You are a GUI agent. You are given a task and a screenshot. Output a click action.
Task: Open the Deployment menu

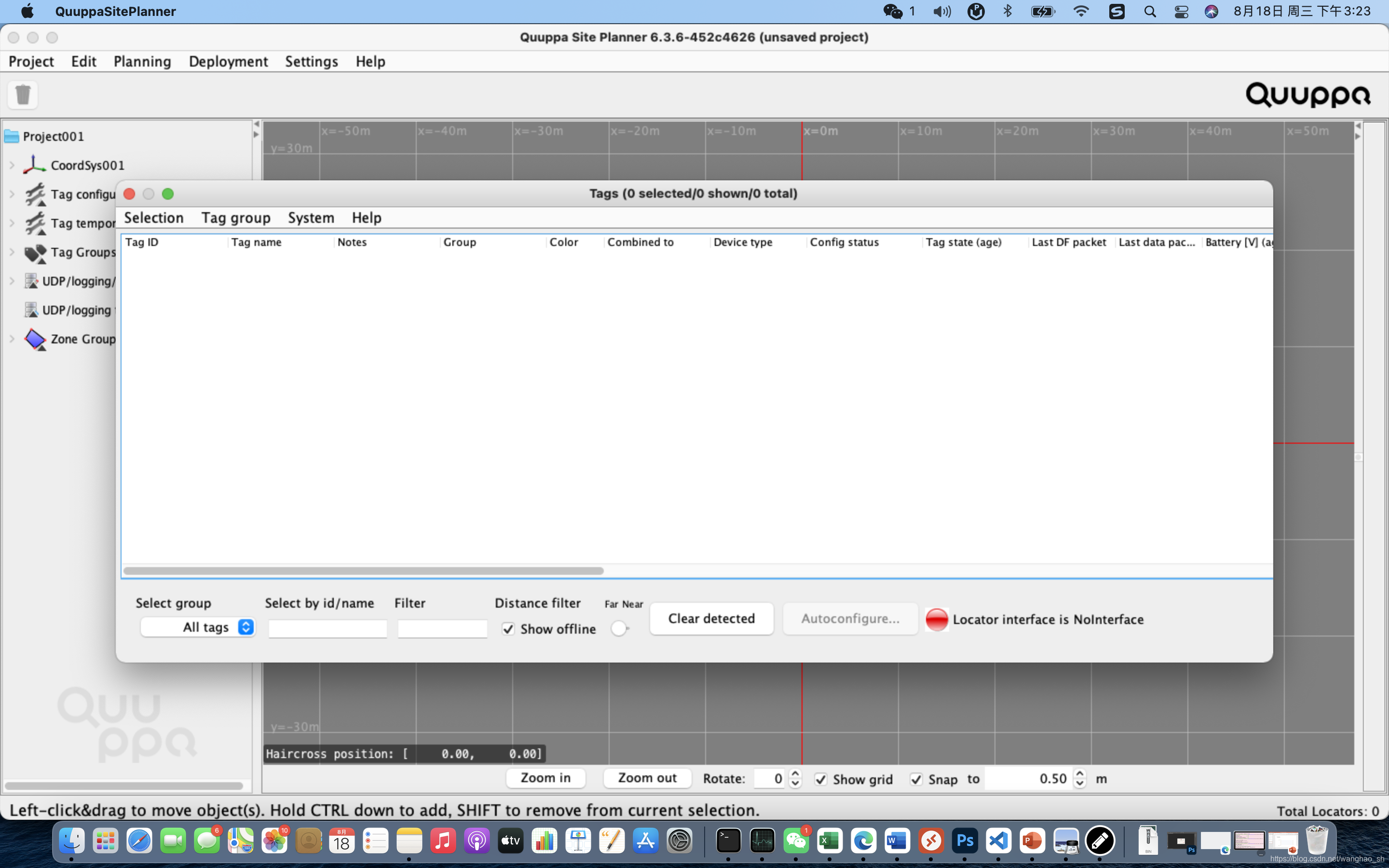(x=229, y=61)
